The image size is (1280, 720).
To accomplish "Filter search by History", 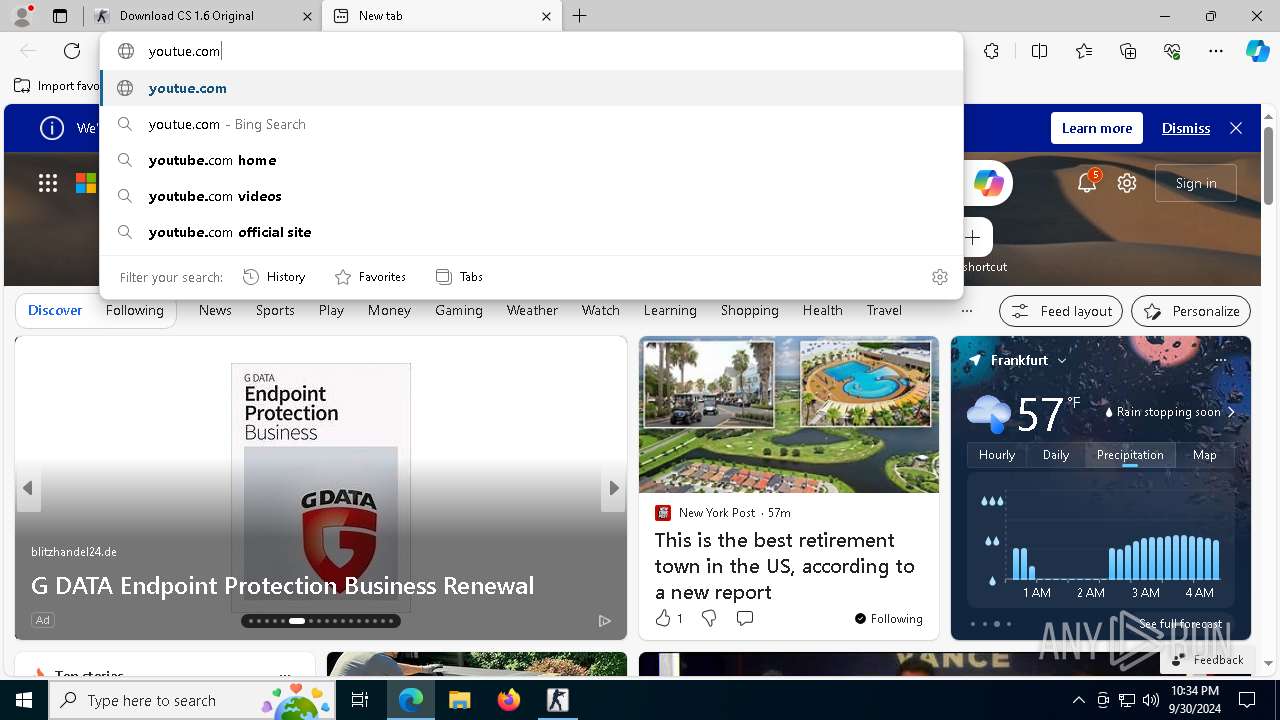I will coord(274,277).
